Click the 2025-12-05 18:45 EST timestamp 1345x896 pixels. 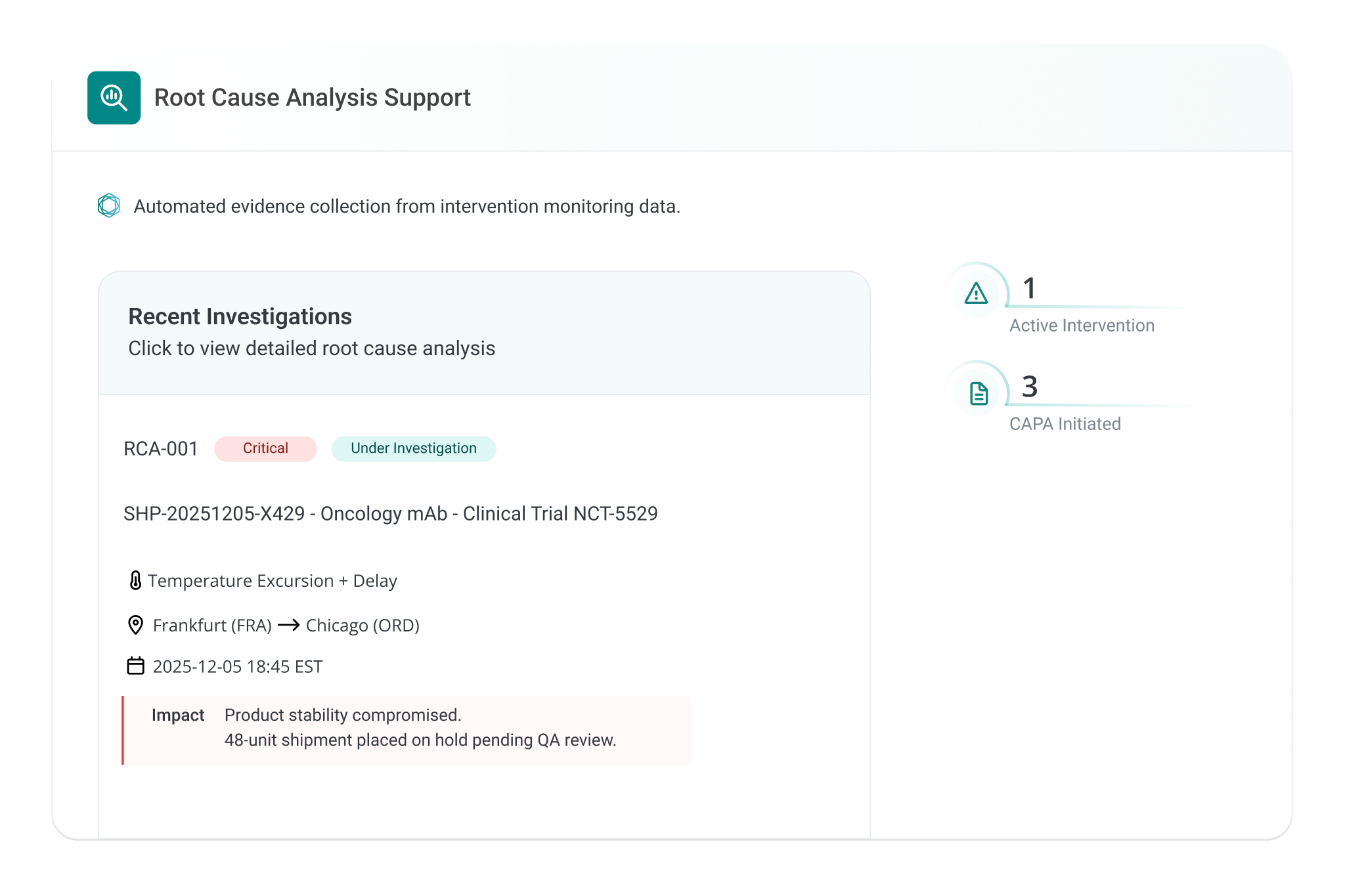(x=237, y=667)
